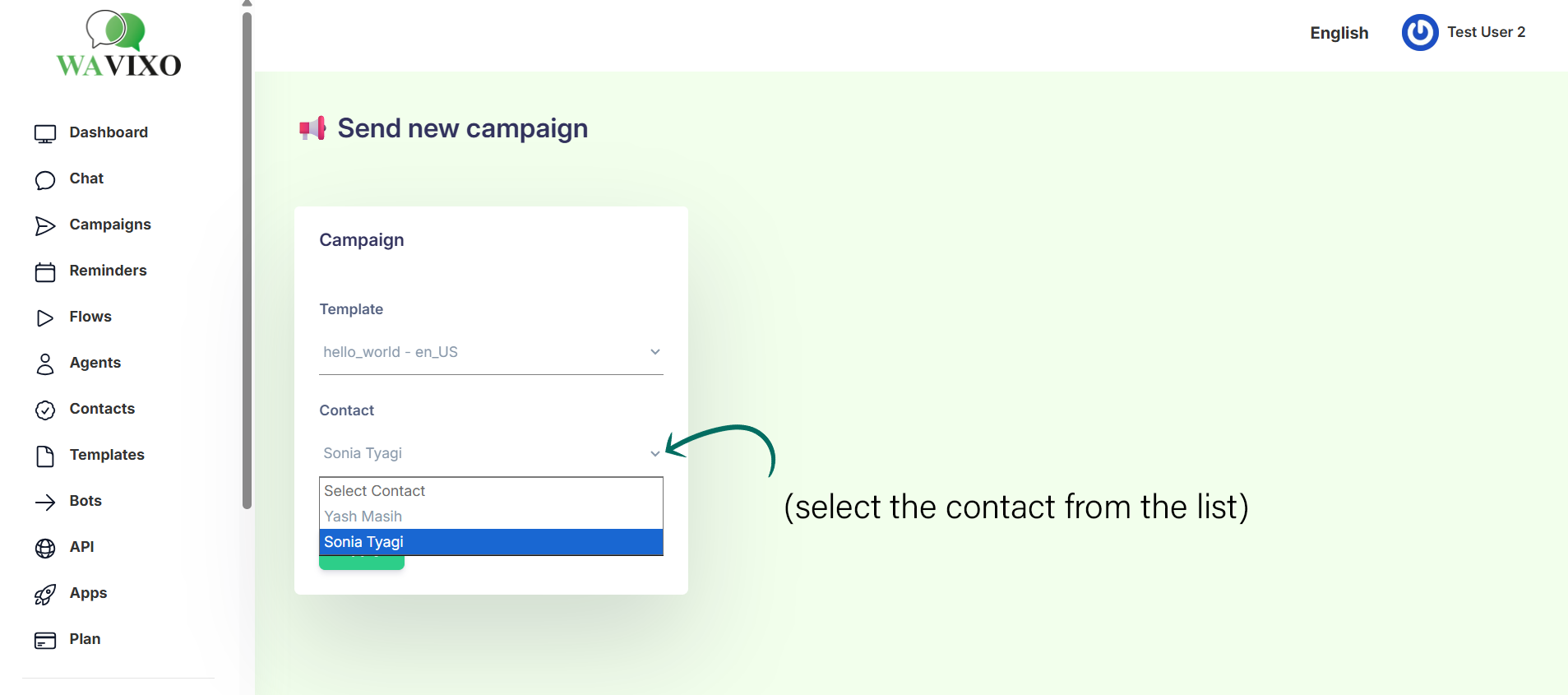This screenshot has height=695, width=1568.
Task: Click the API globe icon
Action: [45, 549]
